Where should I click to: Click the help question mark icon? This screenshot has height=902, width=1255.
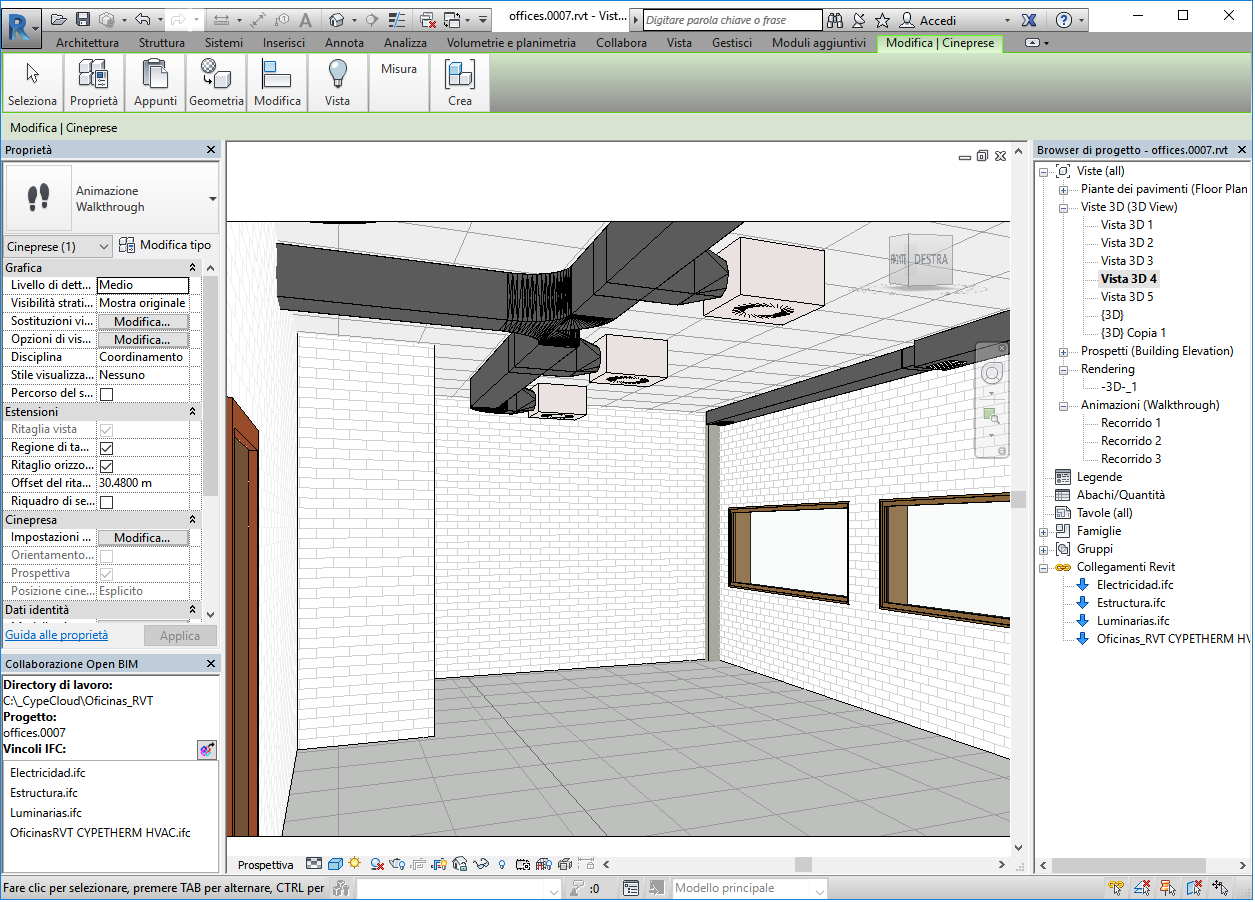point(1063,20)
